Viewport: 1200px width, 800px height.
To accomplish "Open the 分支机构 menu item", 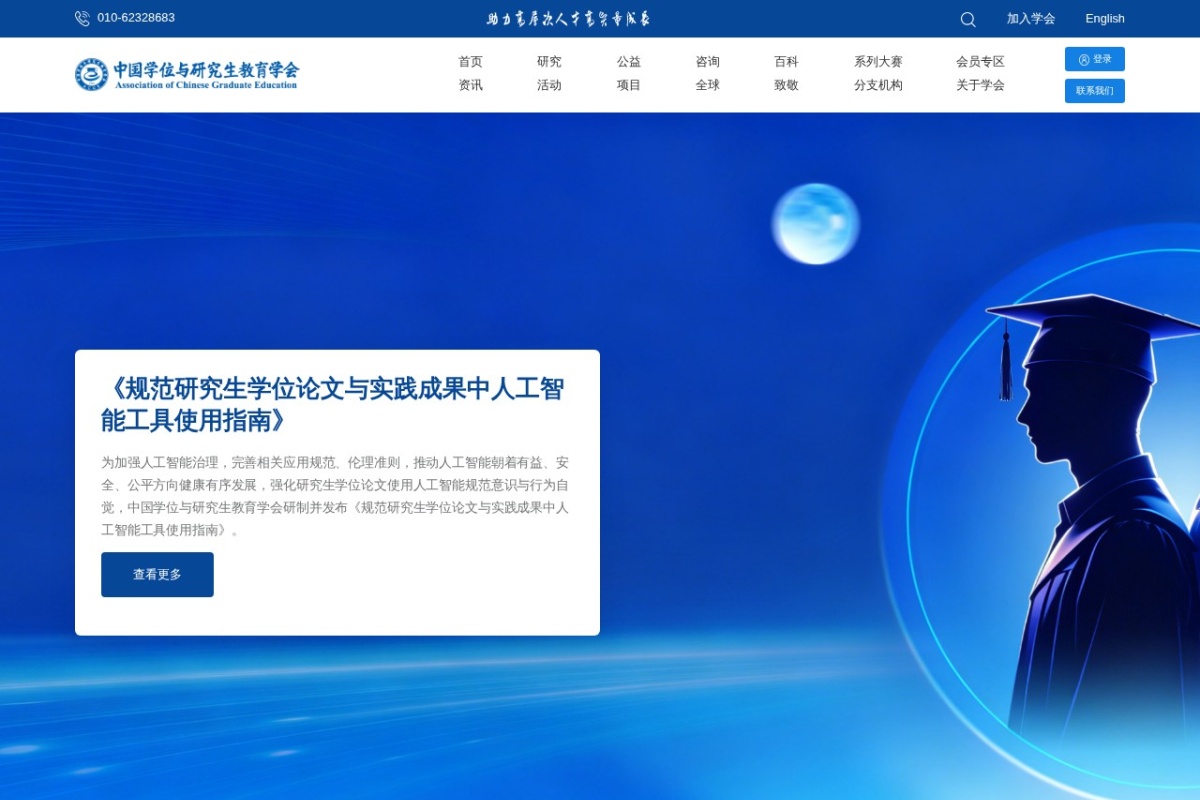I will tap(878, 86).
